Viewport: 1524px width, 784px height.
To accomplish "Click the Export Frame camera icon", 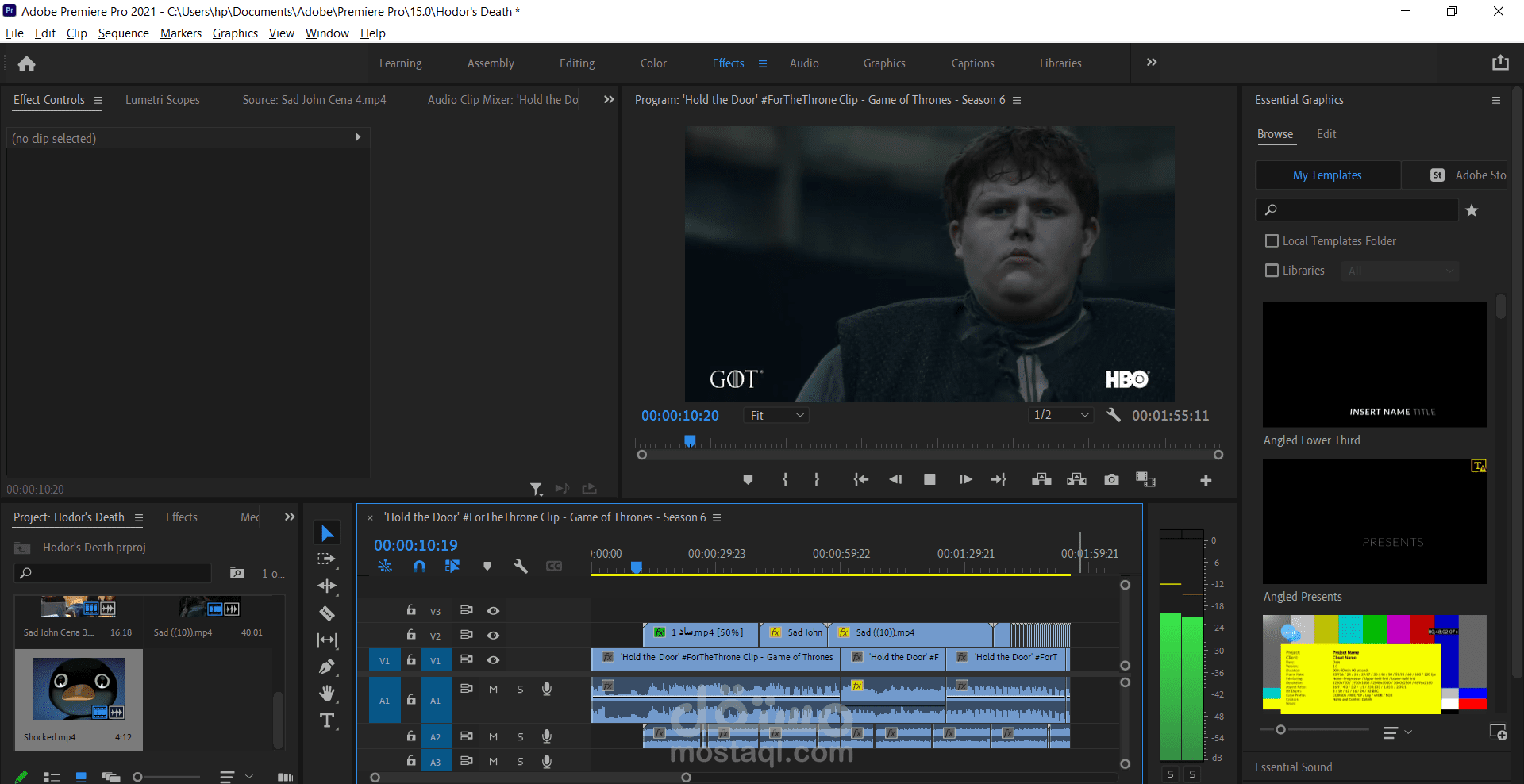I will pos(1111,479).
